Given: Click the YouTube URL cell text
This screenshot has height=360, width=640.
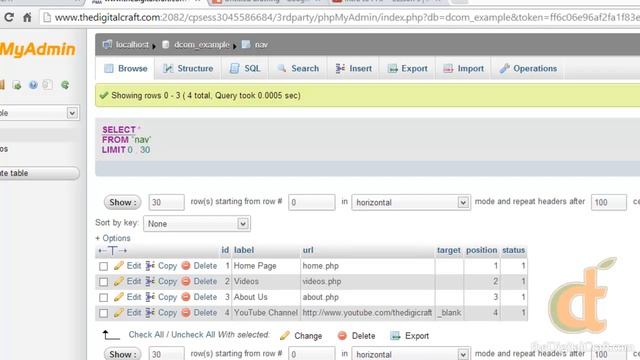Looking at the screenshot, I should coord(367,313).
